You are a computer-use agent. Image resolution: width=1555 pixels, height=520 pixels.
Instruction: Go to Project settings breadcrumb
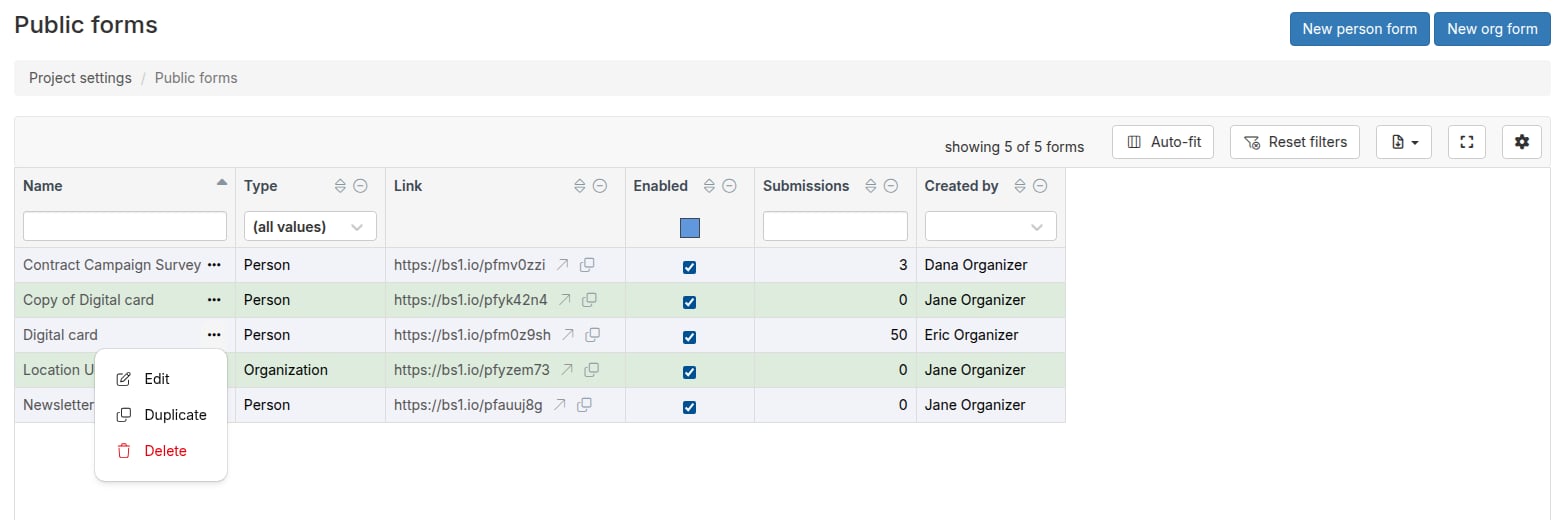80,78
